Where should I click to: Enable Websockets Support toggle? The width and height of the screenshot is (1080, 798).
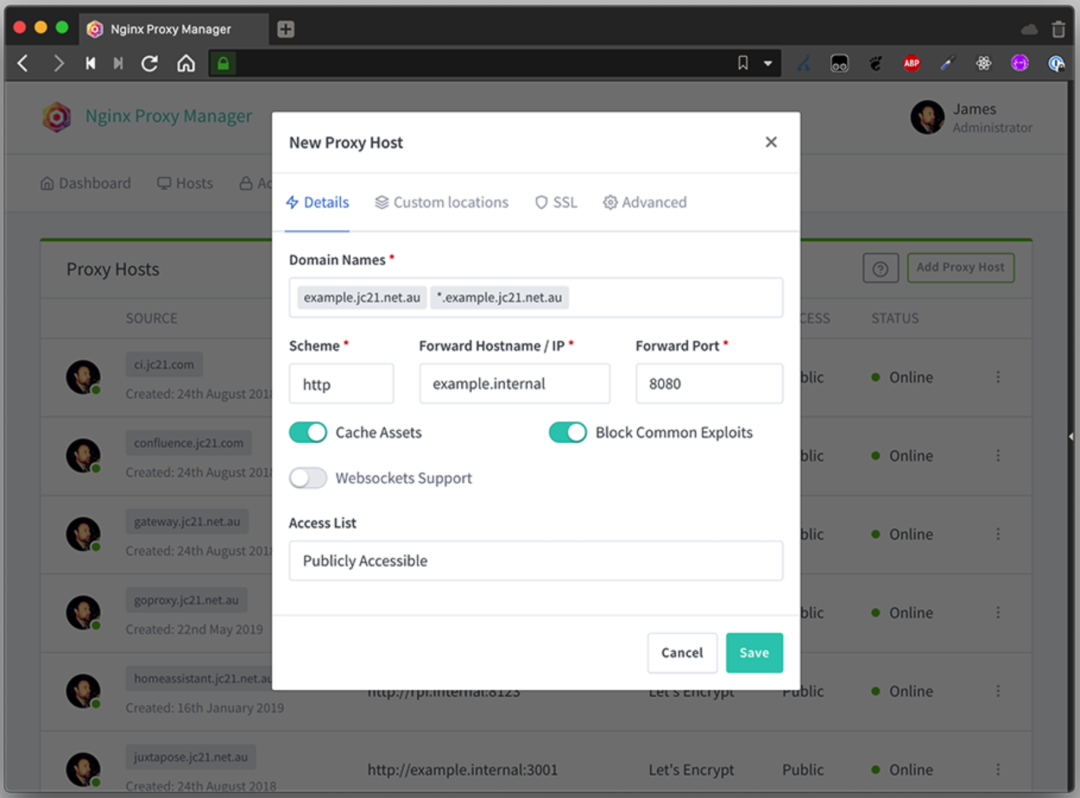[x=308, y=478]
